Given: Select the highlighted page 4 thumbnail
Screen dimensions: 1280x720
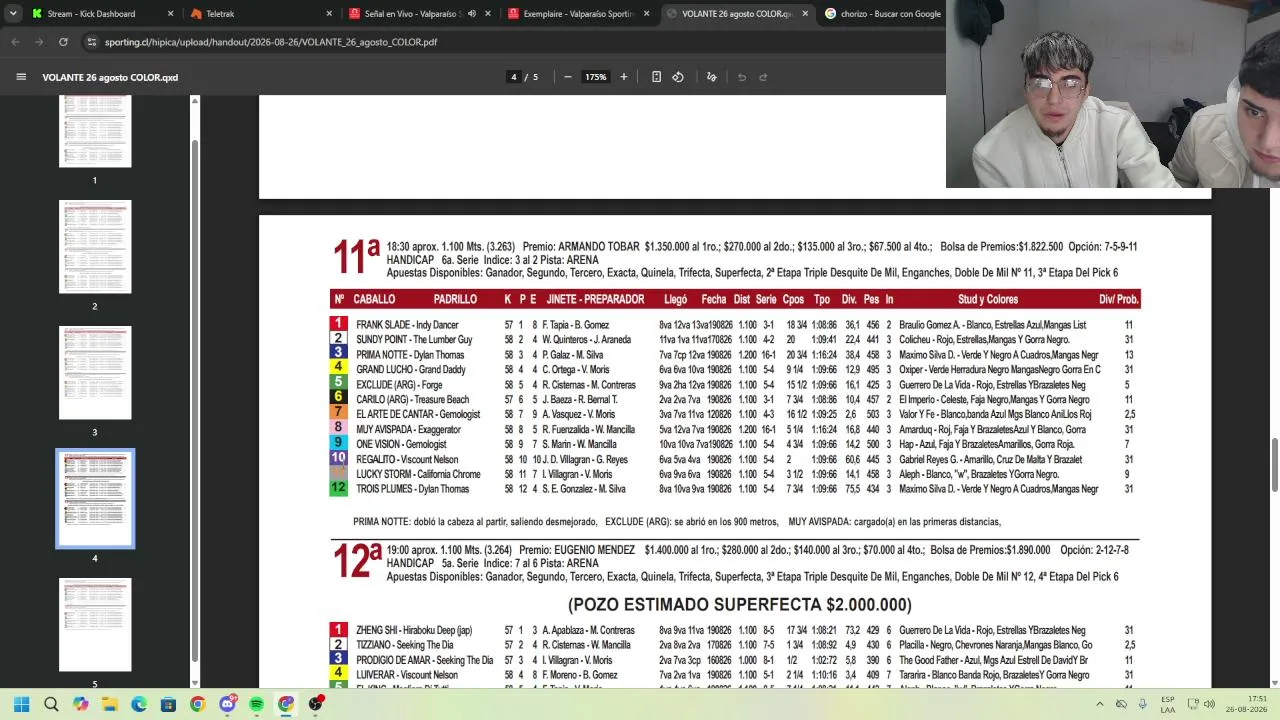Looking at the screenshot, I should click(95, 498).
